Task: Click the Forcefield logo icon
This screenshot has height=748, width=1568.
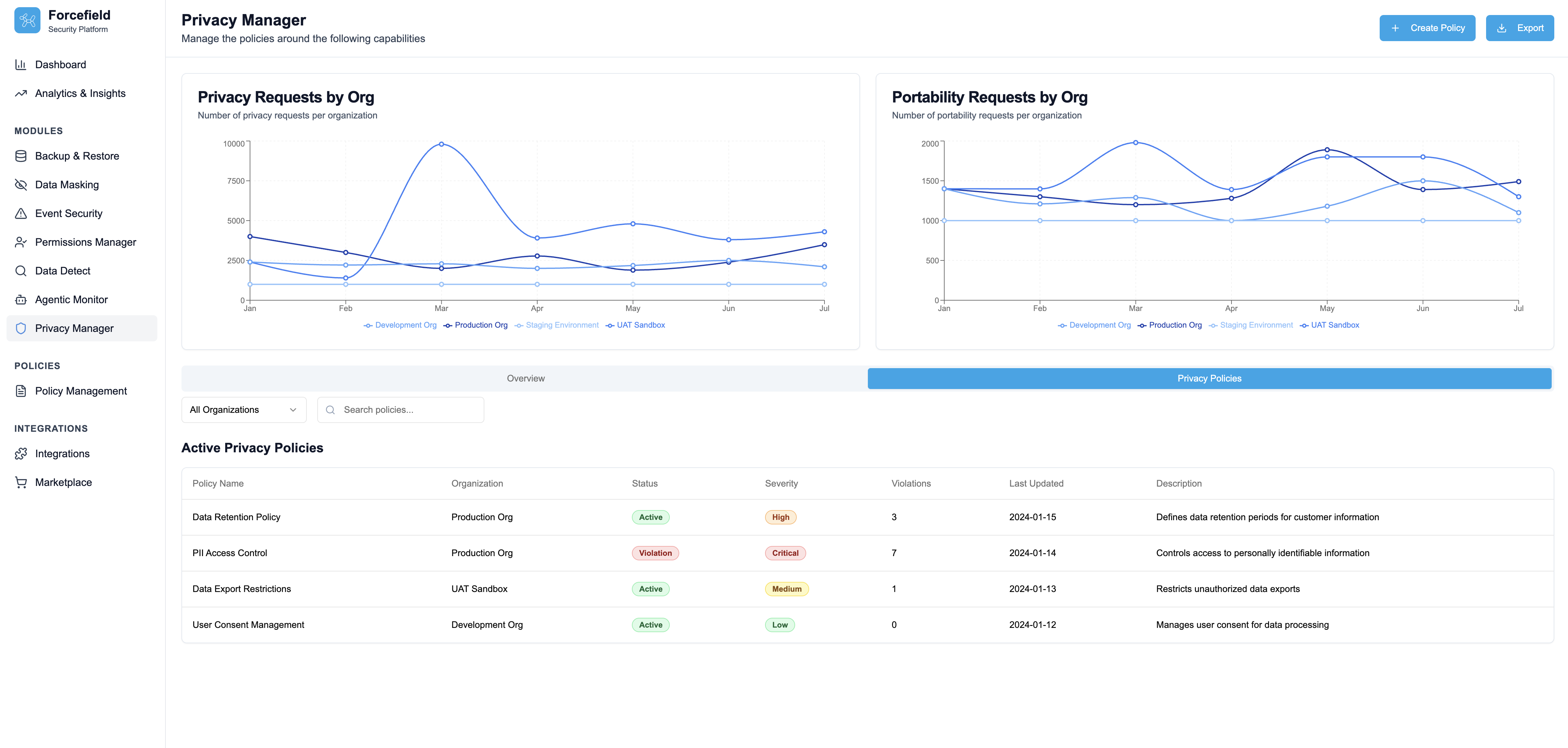Action: click(x=27, y=21)
